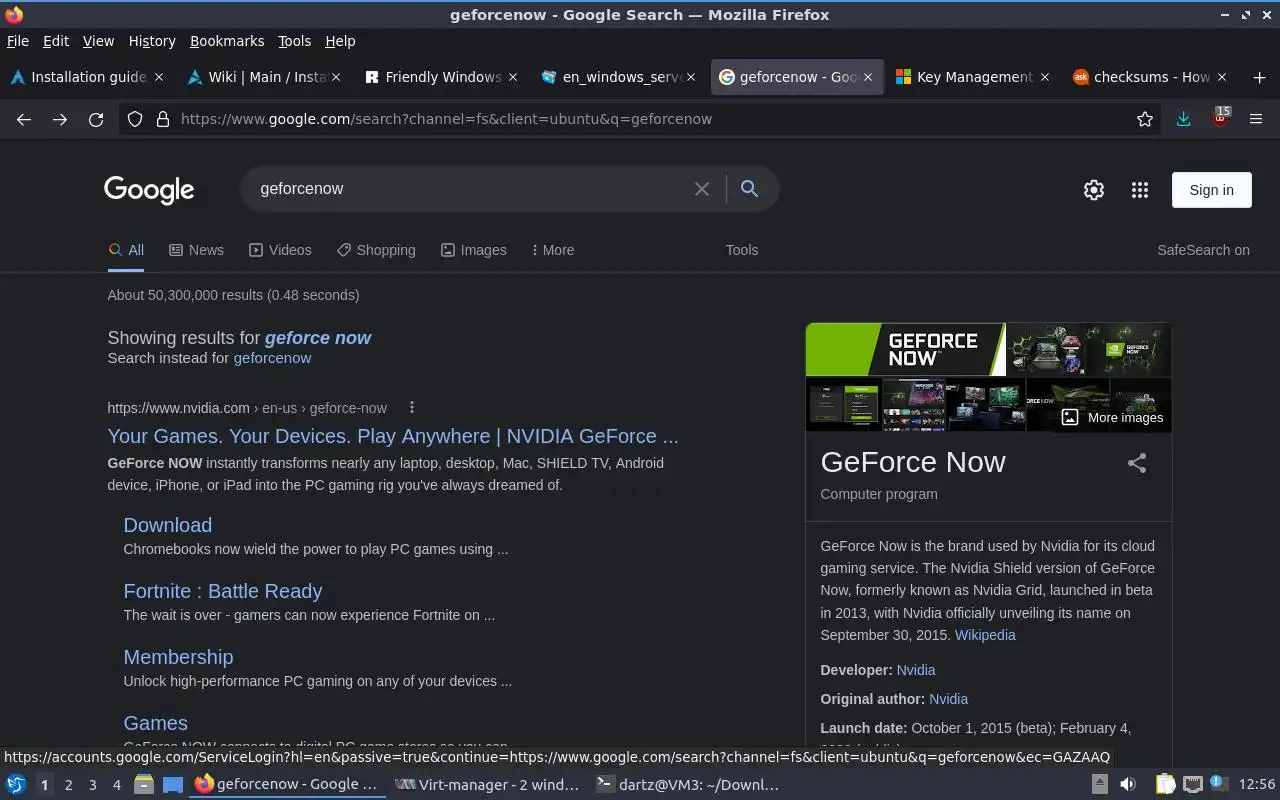1280x800 pixels.
Task: Close the Key Management tab
Action: tap(1045, 77)
